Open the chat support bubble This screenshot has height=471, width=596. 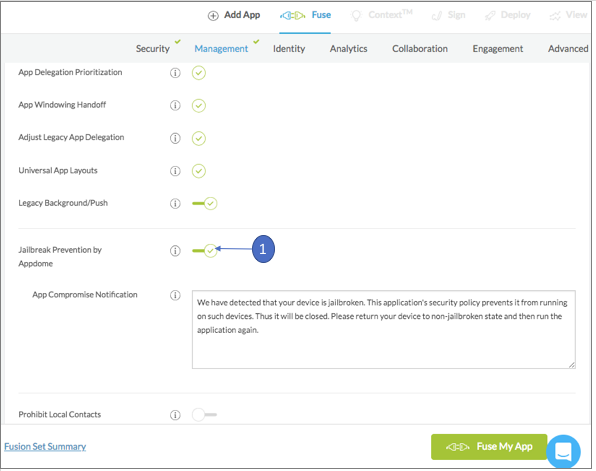tap(563, 452)
